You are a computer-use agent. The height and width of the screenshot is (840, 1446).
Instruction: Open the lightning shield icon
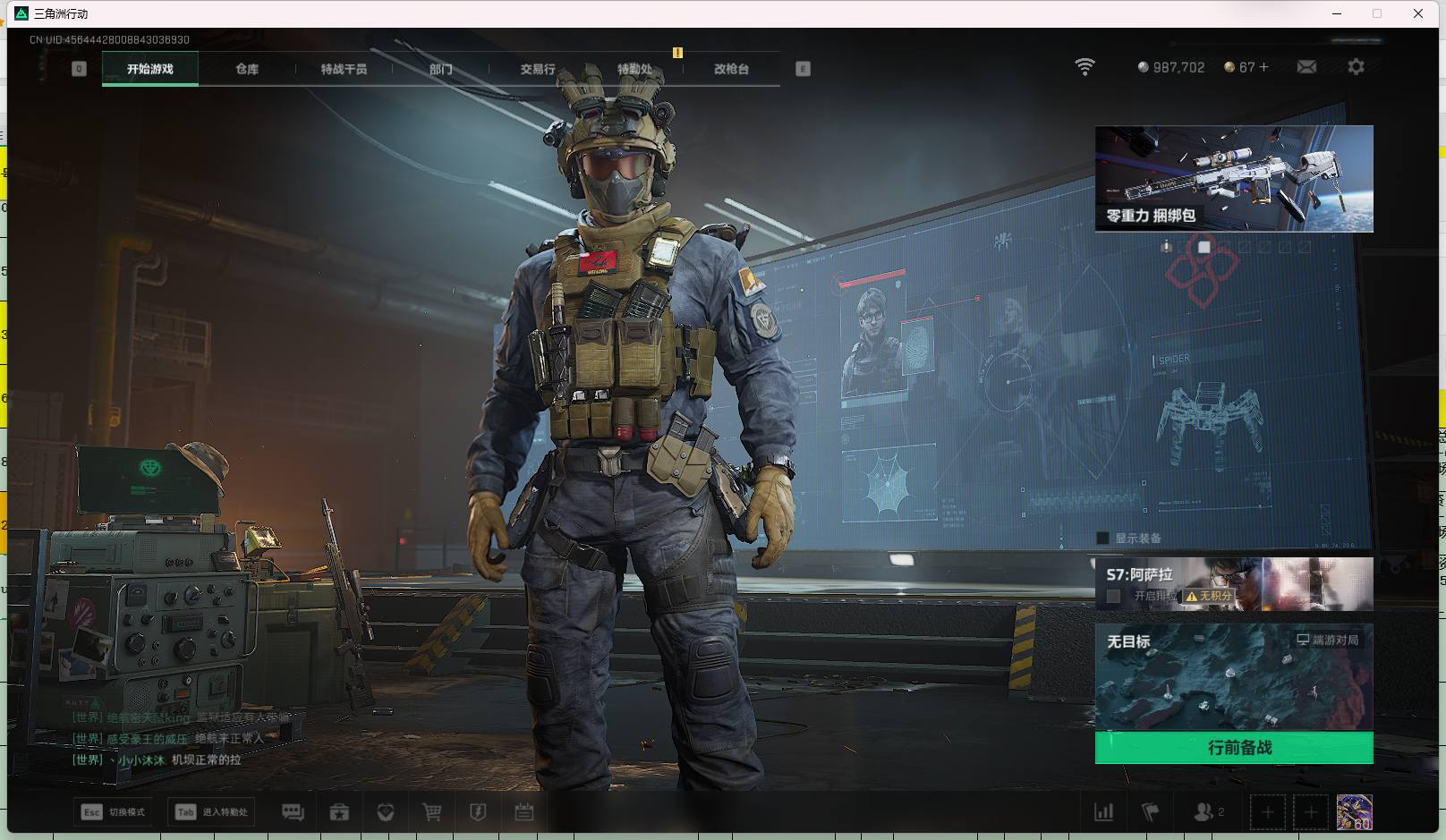pyautogui.click(x=478, y=812)
